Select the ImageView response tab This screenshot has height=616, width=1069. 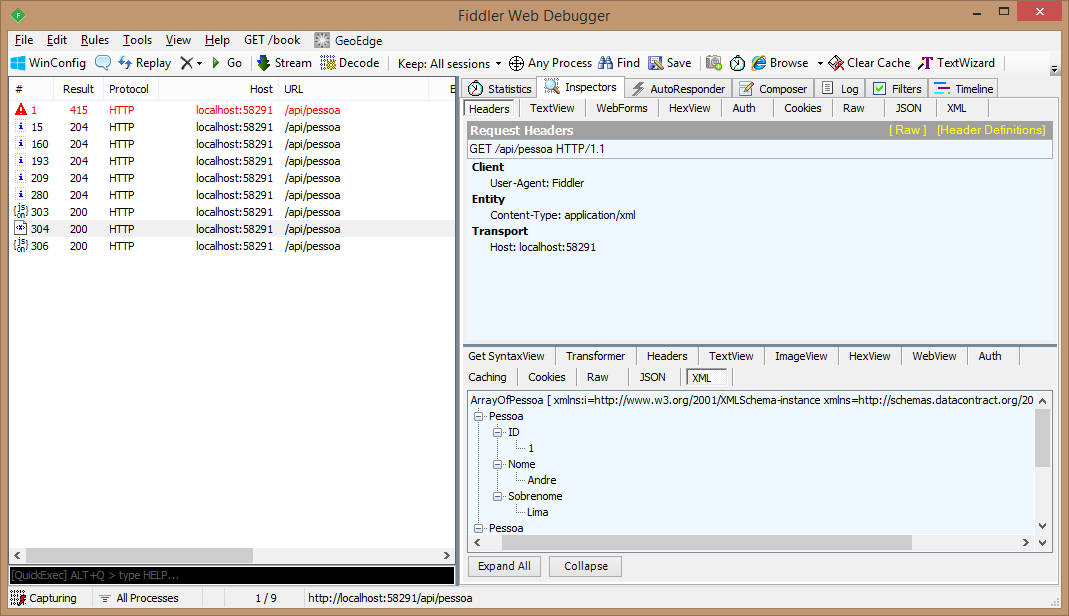pos(800,356)
